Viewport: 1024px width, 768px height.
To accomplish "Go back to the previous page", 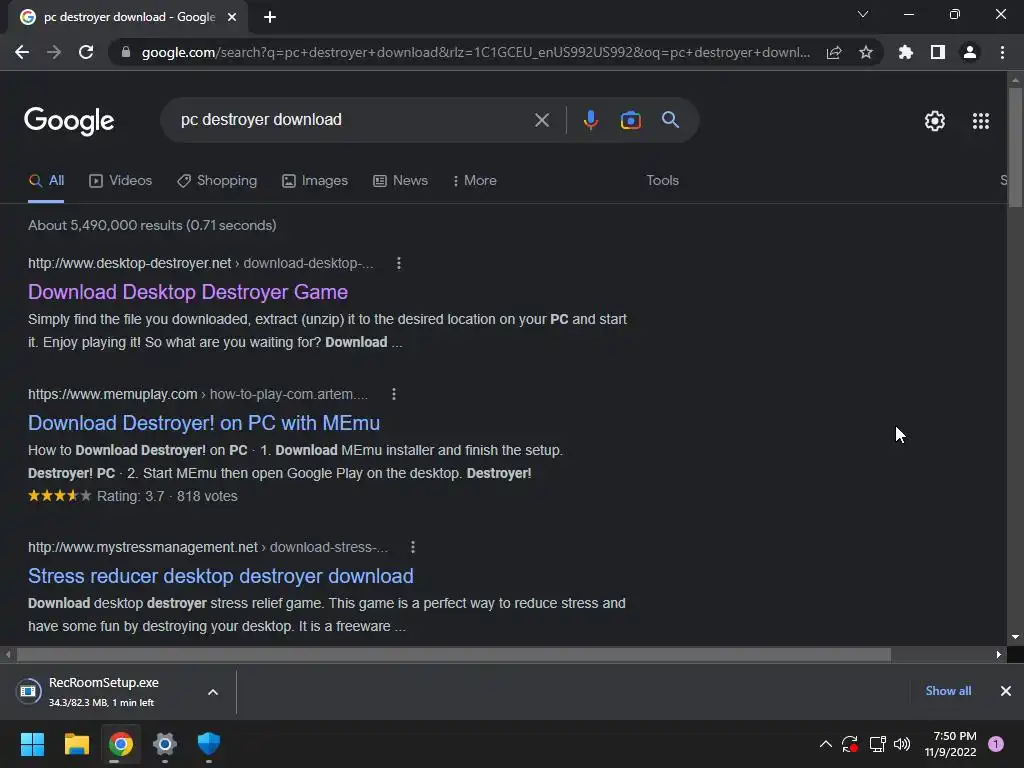I will pyautogui.click(x=22, y=52).
